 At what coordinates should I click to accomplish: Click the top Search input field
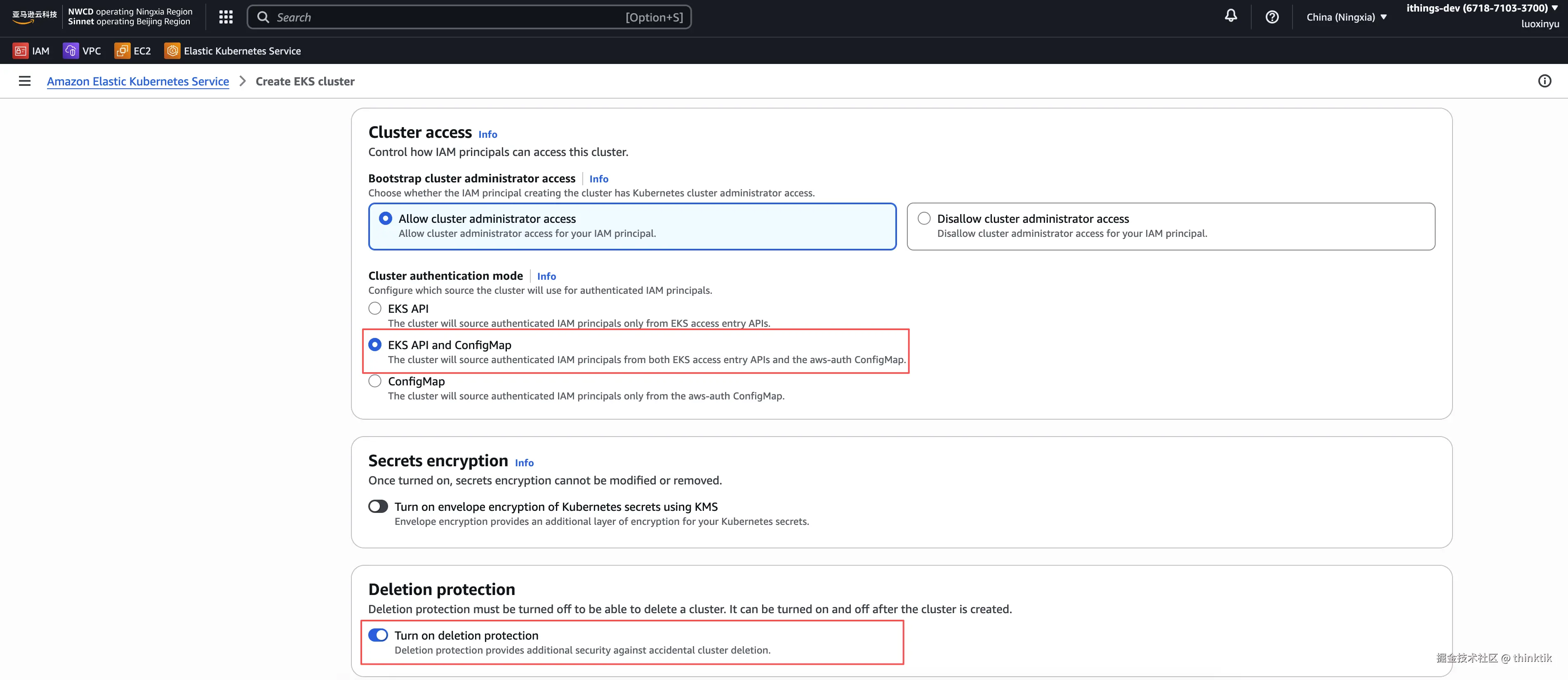pos(450,17)
